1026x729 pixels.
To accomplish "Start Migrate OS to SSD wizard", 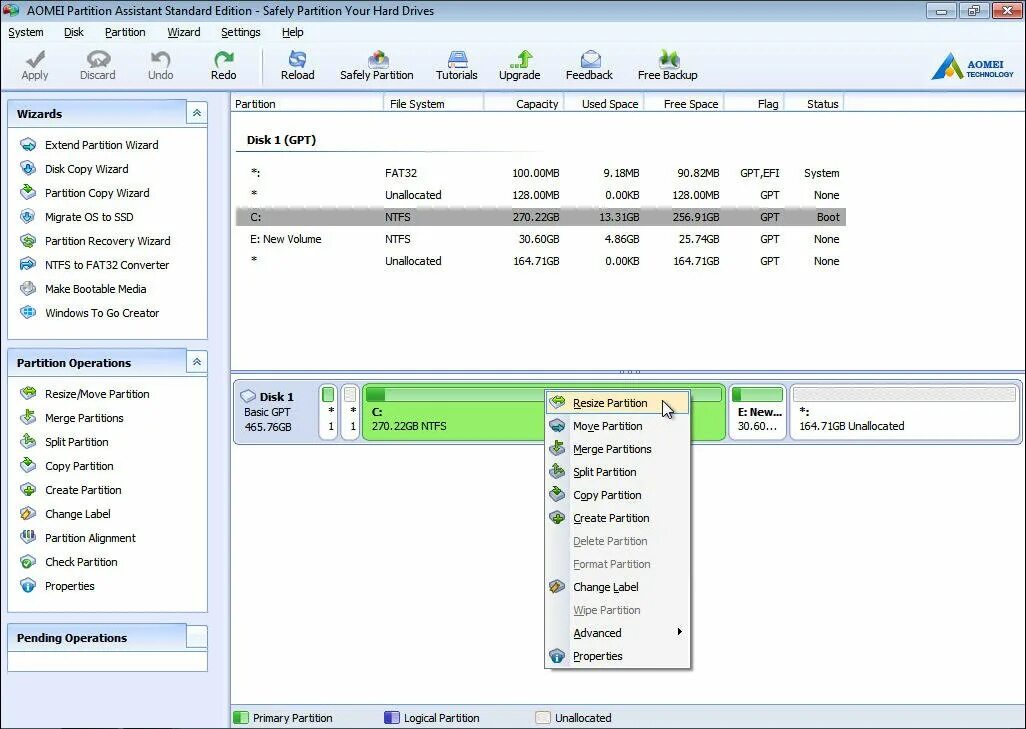I will (x=77, y=217).
